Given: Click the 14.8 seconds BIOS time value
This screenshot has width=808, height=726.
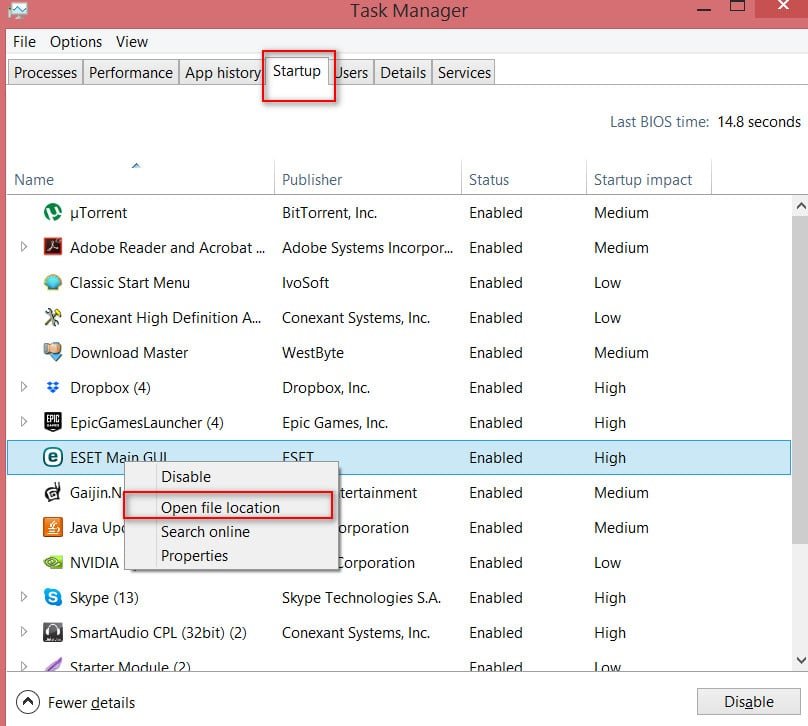Looking at the screenshot, I should (759, 122).
